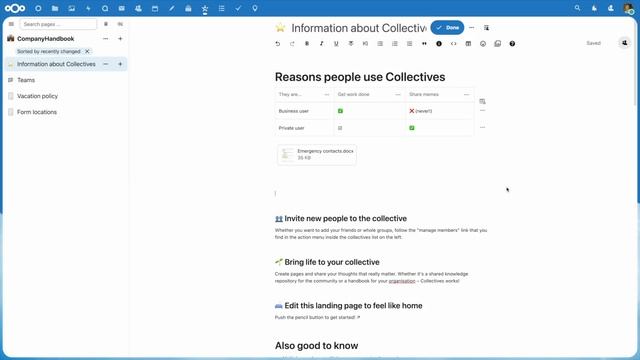The image size is (640, 360).
Task: Click inside the Search pages field
Action: click(x=58, y=24)
